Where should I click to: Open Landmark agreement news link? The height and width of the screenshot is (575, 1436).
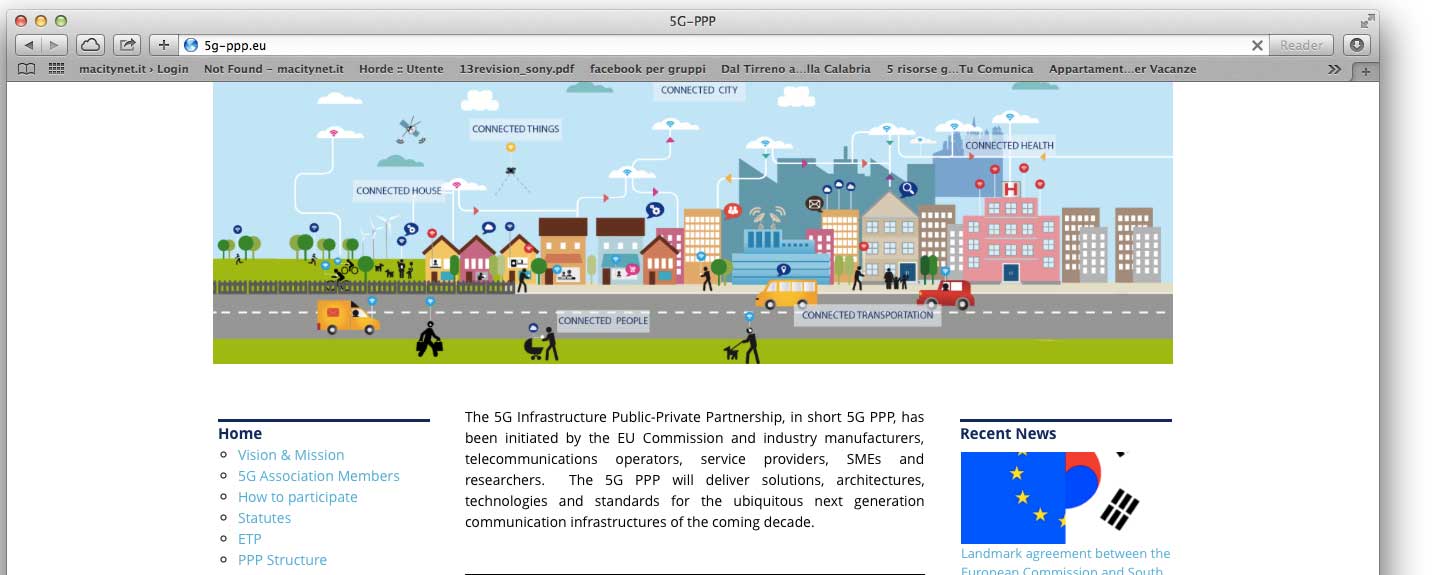[x=1065, y=561]
